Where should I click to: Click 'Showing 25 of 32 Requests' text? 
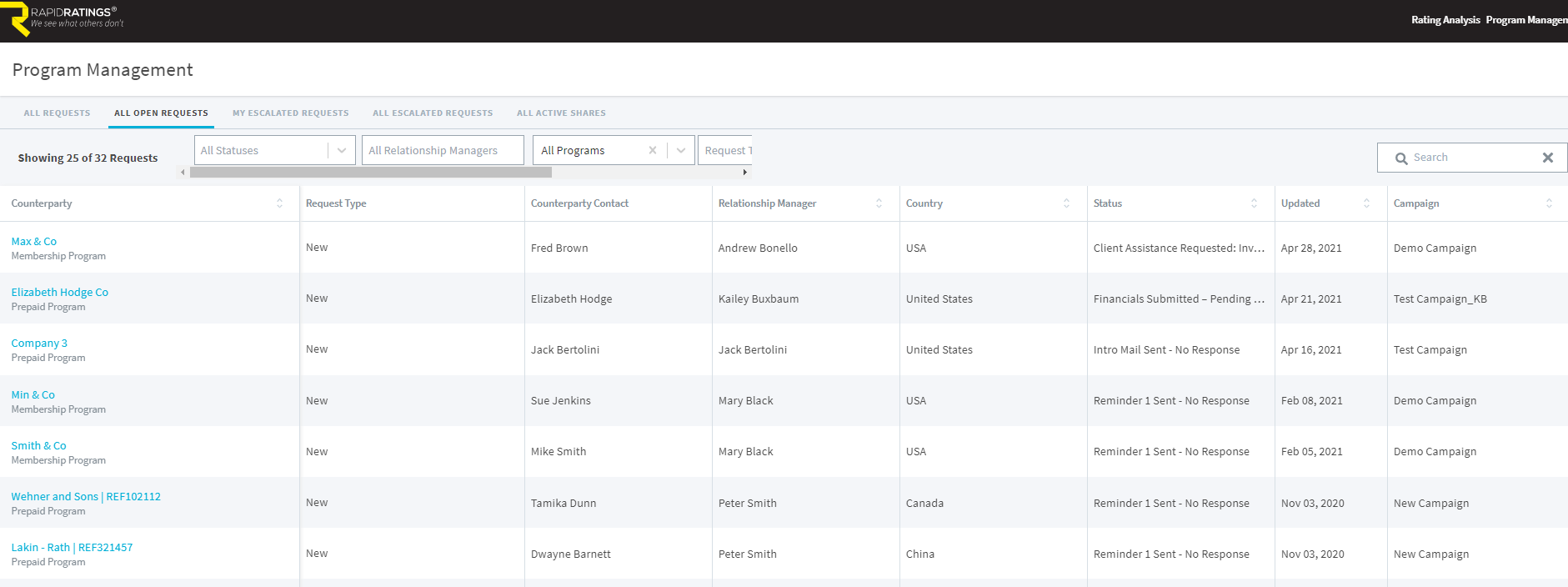coord(88,158)
